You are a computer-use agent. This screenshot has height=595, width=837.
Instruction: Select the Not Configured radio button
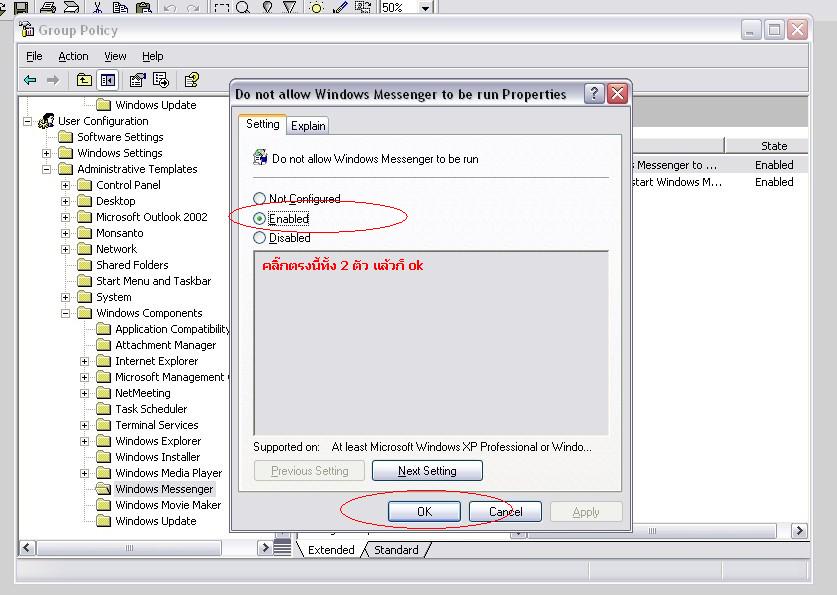pos(259,199)
